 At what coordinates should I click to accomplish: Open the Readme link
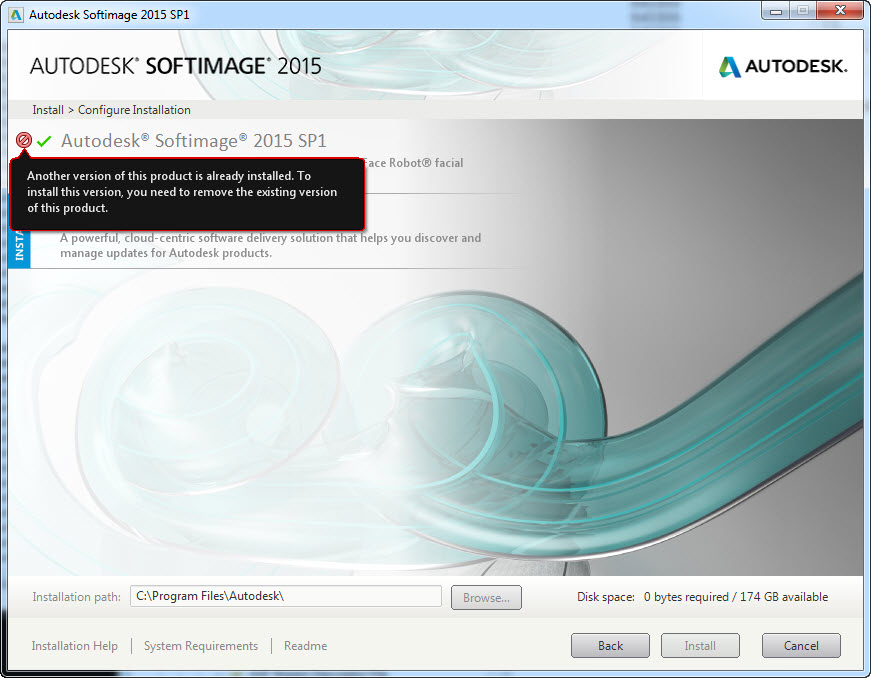305,646
